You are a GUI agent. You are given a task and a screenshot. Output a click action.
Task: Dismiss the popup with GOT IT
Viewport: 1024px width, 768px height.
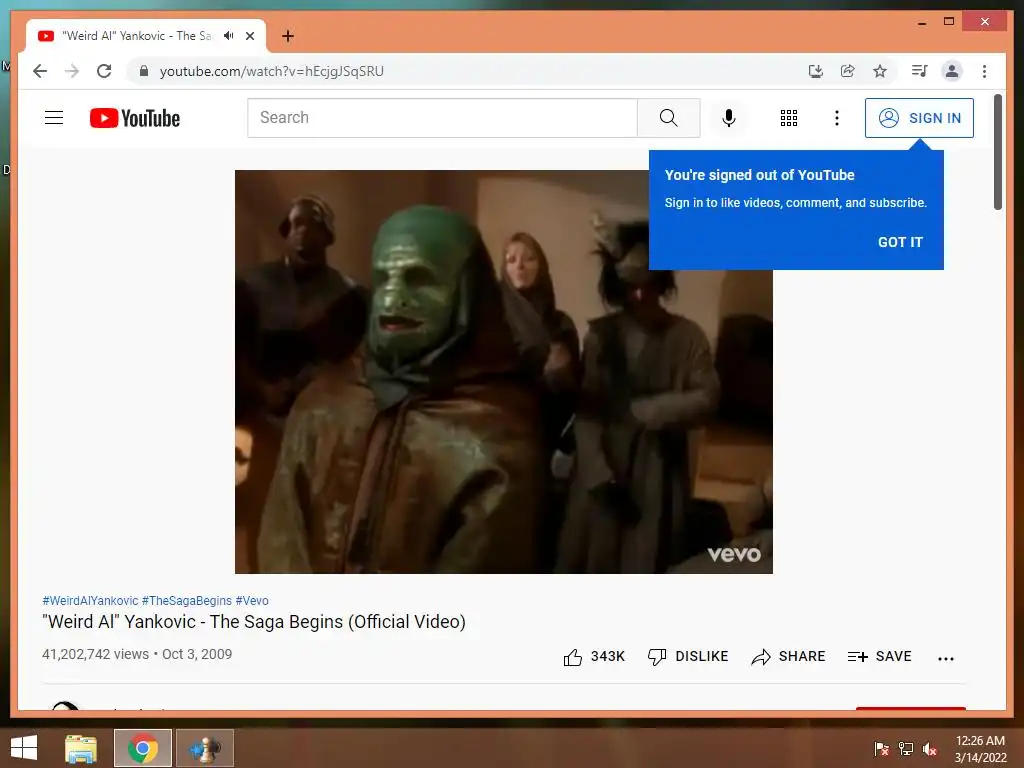(900, 242)
